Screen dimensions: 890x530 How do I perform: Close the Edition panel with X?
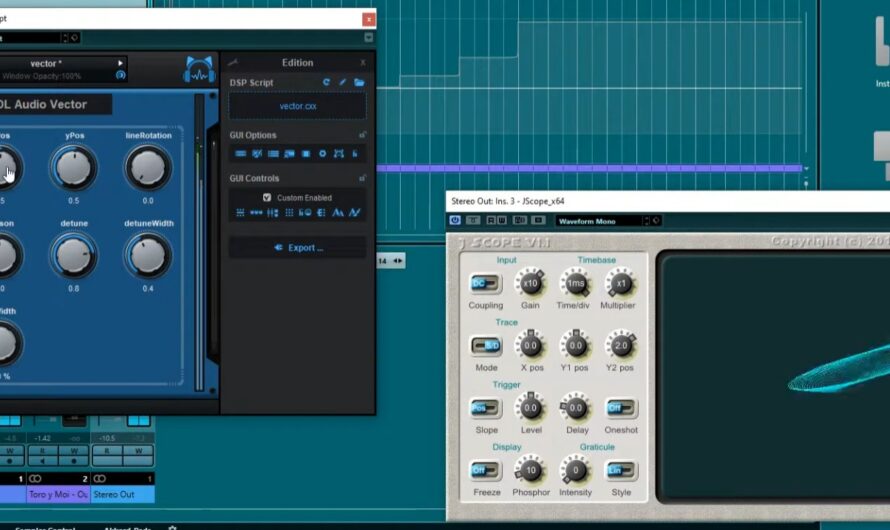[x=363, y=62]
